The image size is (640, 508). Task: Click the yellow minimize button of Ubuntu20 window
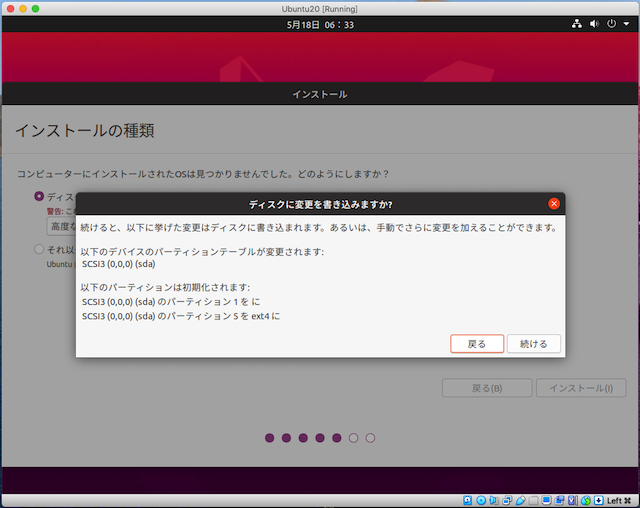(23, 9)
